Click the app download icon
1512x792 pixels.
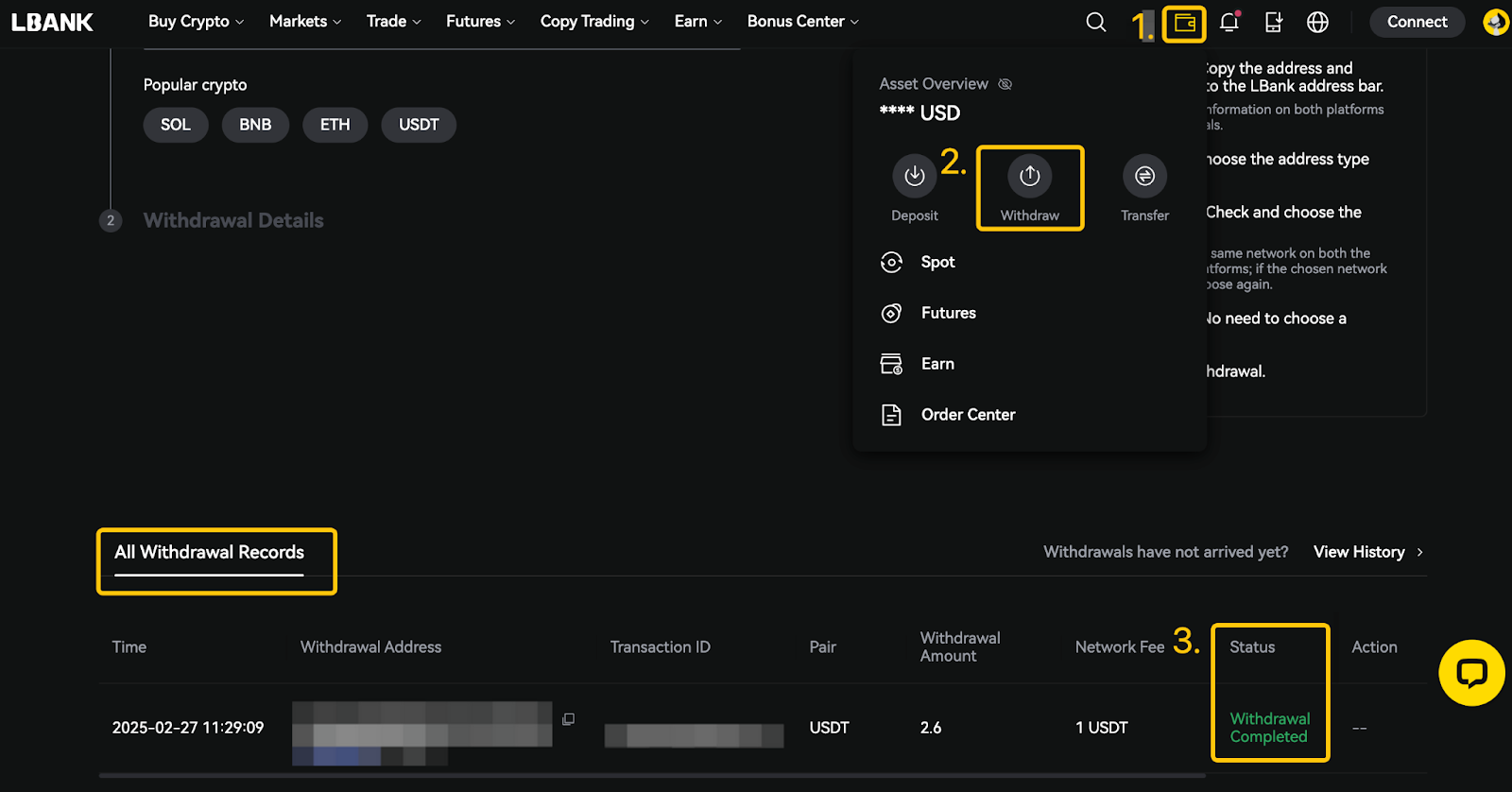click(x=1274, y=22)
